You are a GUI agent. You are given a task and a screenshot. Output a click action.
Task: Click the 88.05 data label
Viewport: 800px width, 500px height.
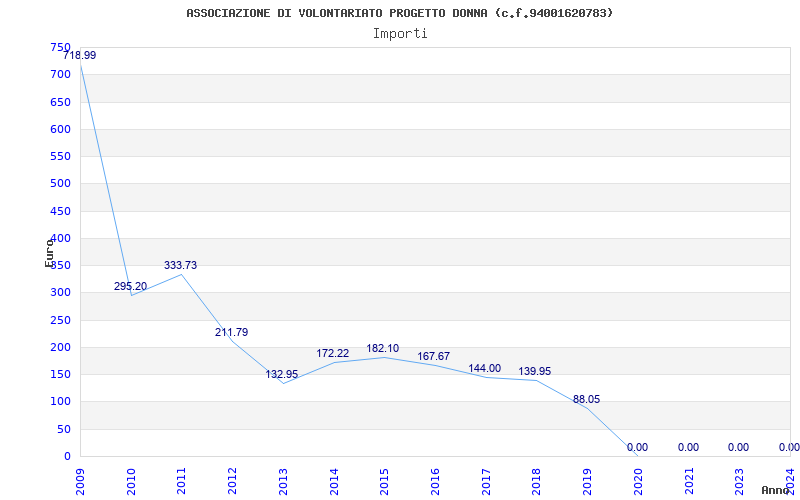586,399
